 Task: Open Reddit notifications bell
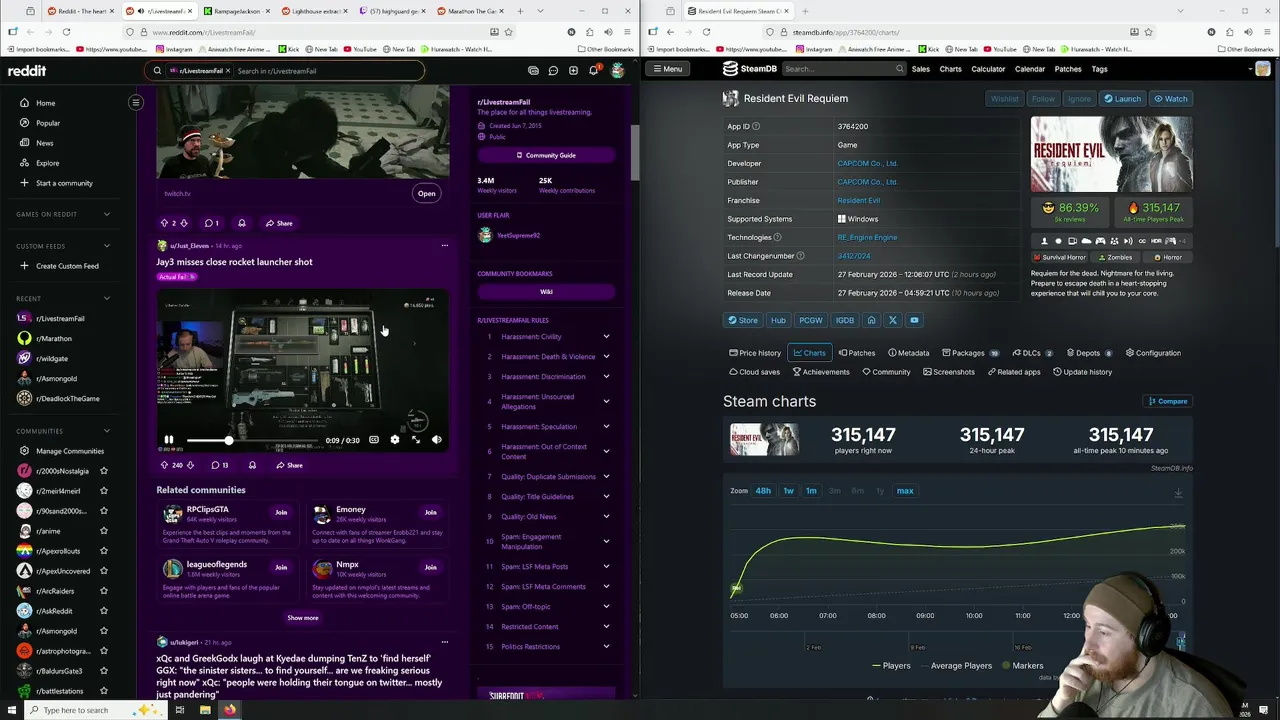click(593, 71)
